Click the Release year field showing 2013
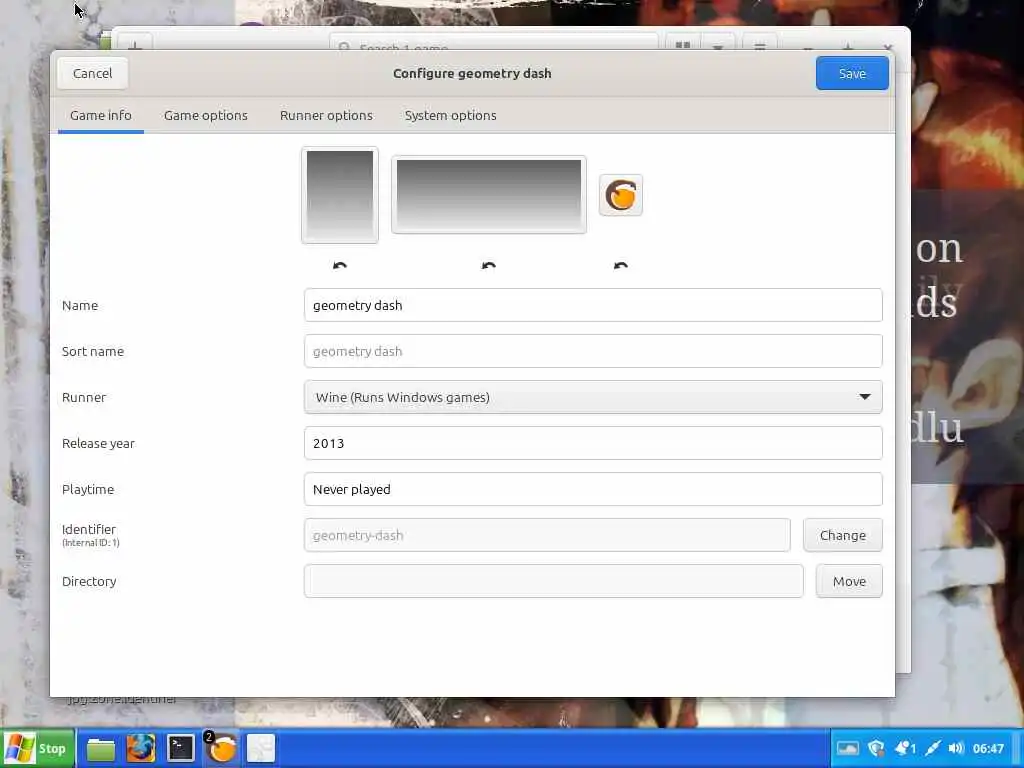Screen dimensions: 1024x768 [593, 443]
